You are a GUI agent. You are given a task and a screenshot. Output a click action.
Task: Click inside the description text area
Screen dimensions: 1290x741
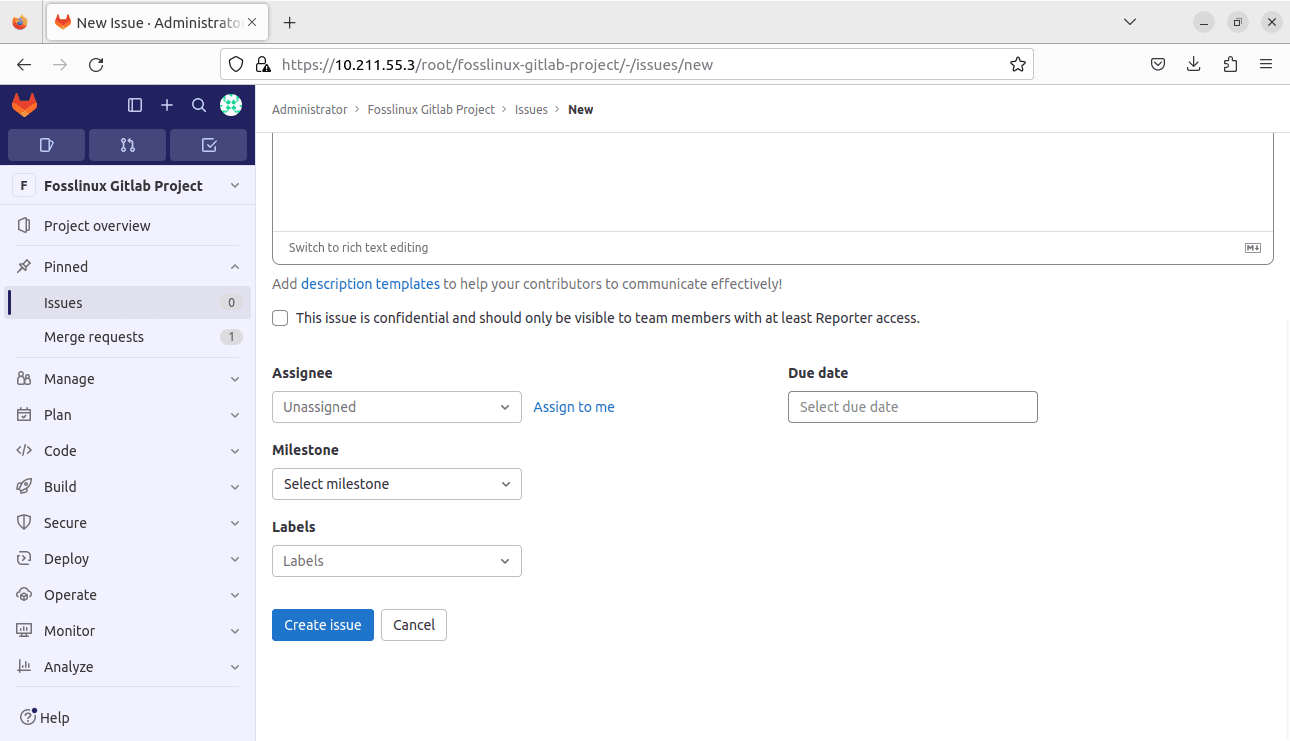[773, 182]
